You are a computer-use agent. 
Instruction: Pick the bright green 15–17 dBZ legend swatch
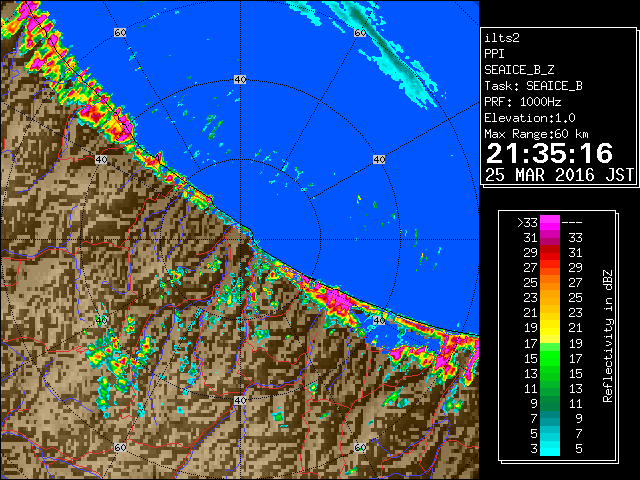click(x=550, y=358)
